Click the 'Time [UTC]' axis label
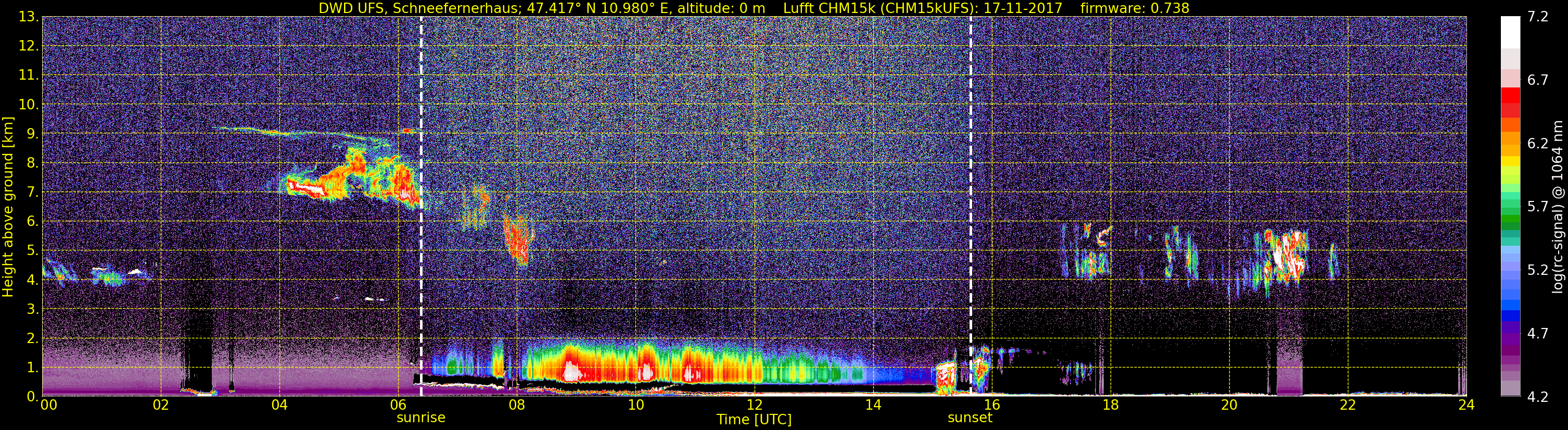Viewport: 1568px width, 430px height. [754, 420]
